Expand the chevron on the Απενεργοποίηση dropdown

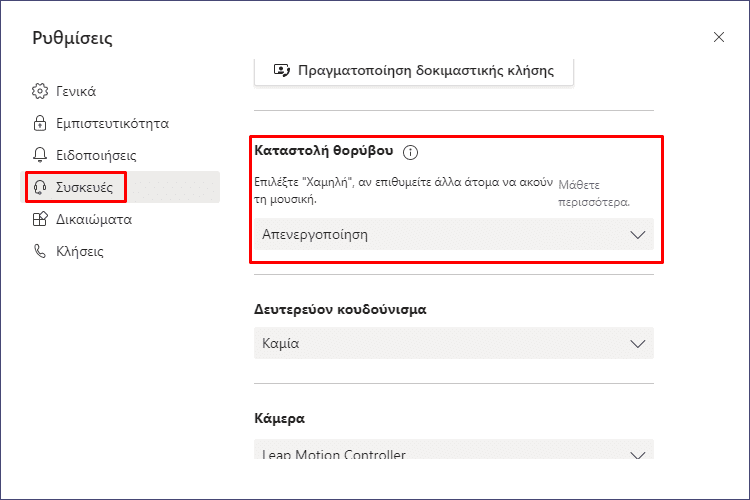(x=638, y=234)
